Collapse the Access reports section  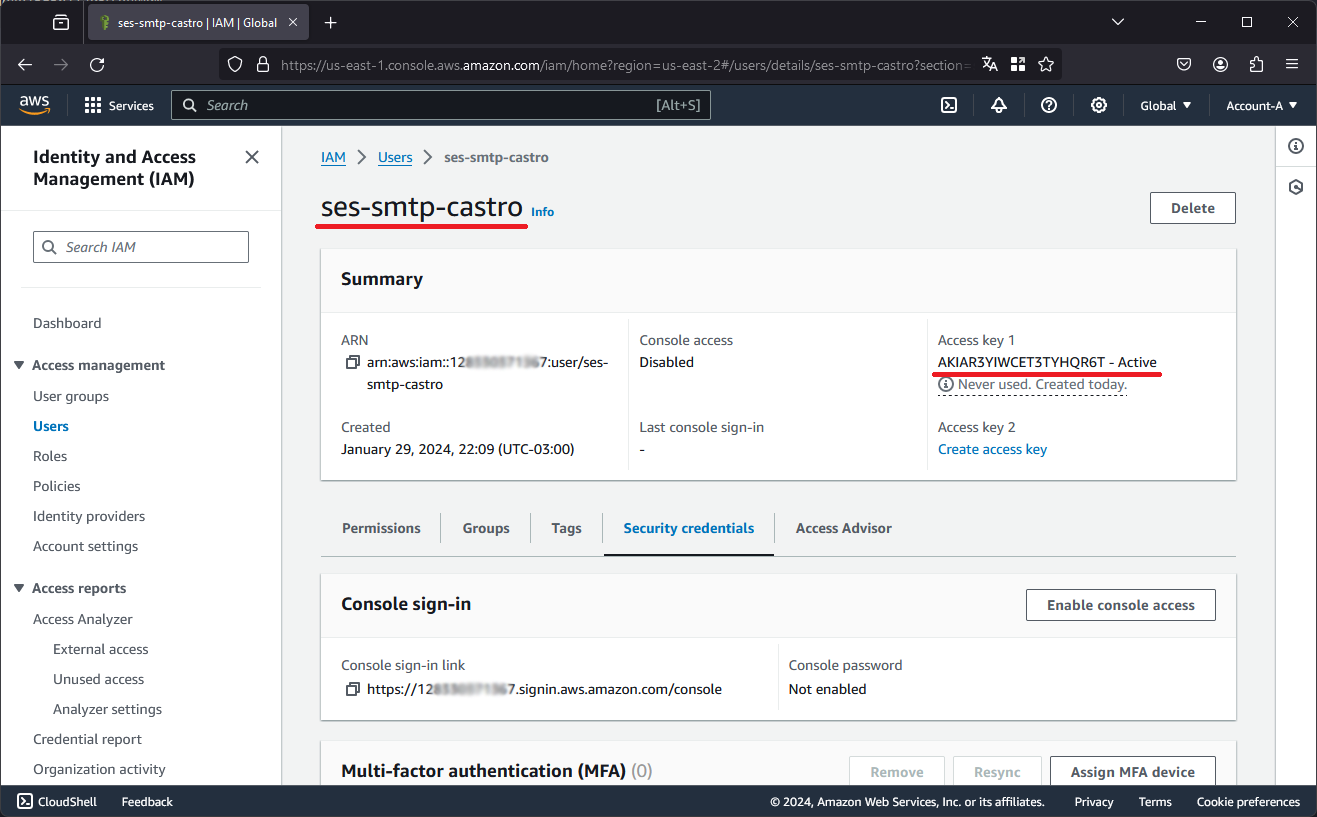pos(19,588)
